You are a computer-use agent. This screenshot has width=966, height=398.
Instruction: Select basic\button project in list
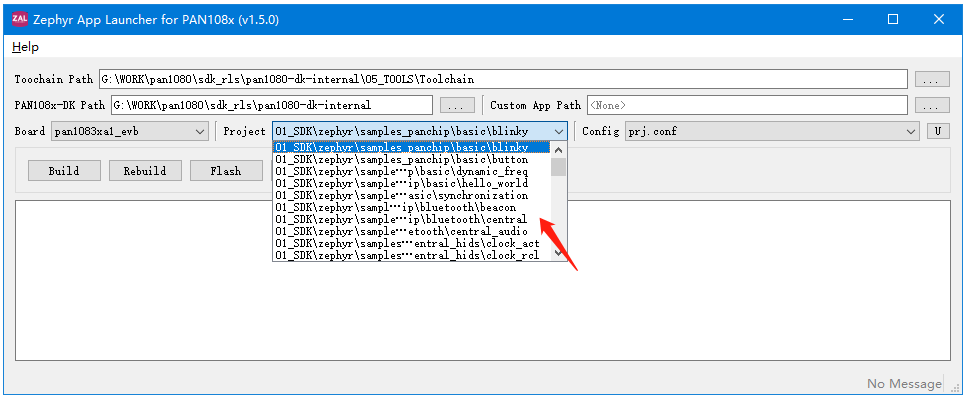(x=412, y=160)
